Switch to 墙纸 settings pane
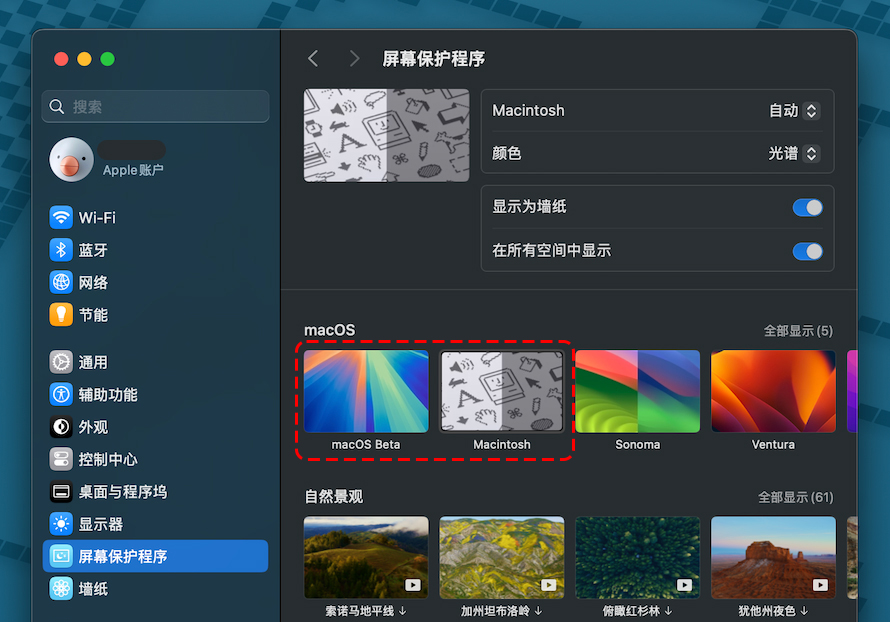 coord(155,588)
